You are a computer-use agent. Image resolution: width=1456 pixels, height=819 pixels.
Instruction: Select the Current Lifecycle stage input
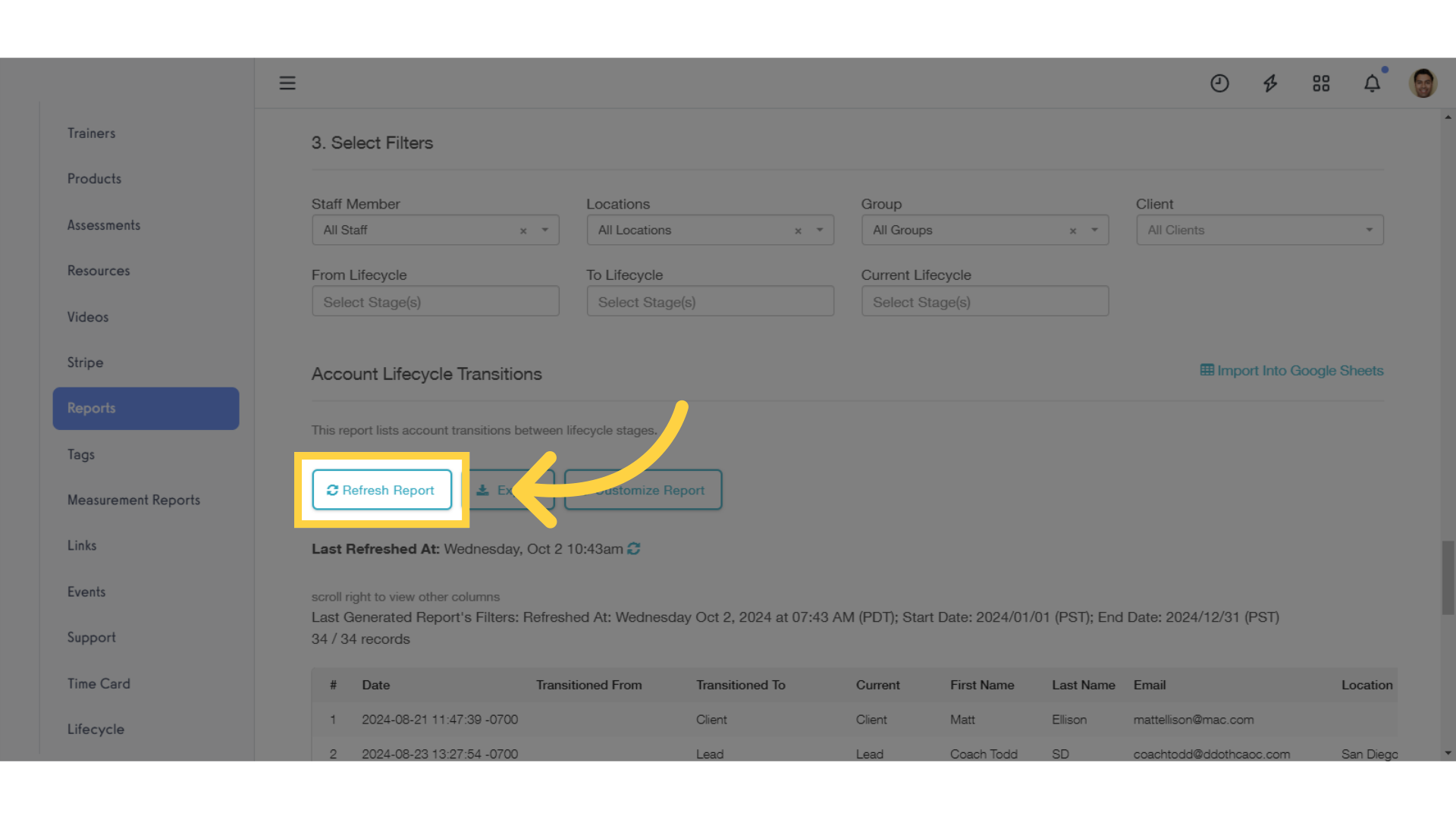tap(985, 302)
